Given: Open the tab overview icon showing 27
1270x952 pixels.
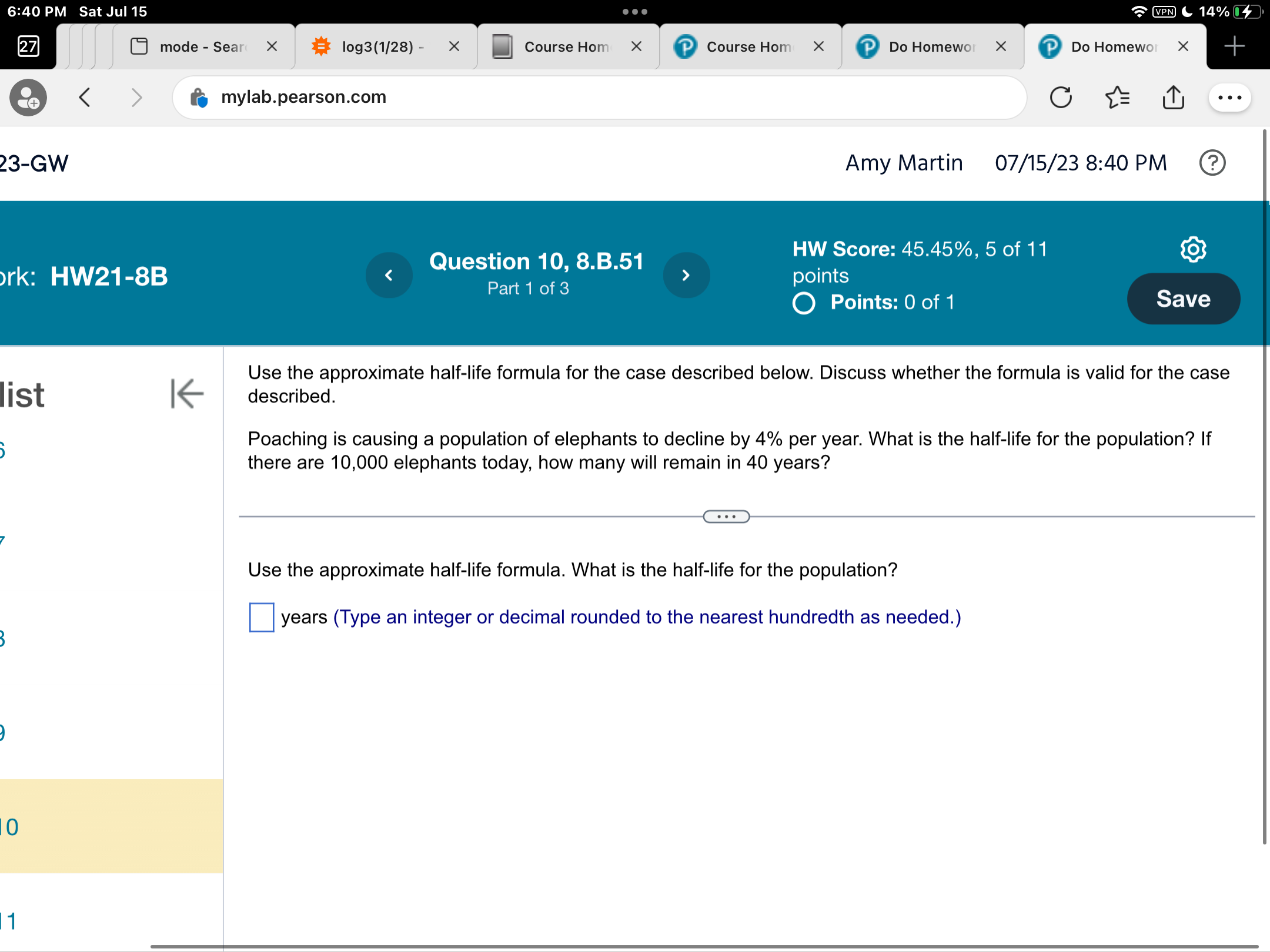Looking at the screenshot, I should (28, 46).
